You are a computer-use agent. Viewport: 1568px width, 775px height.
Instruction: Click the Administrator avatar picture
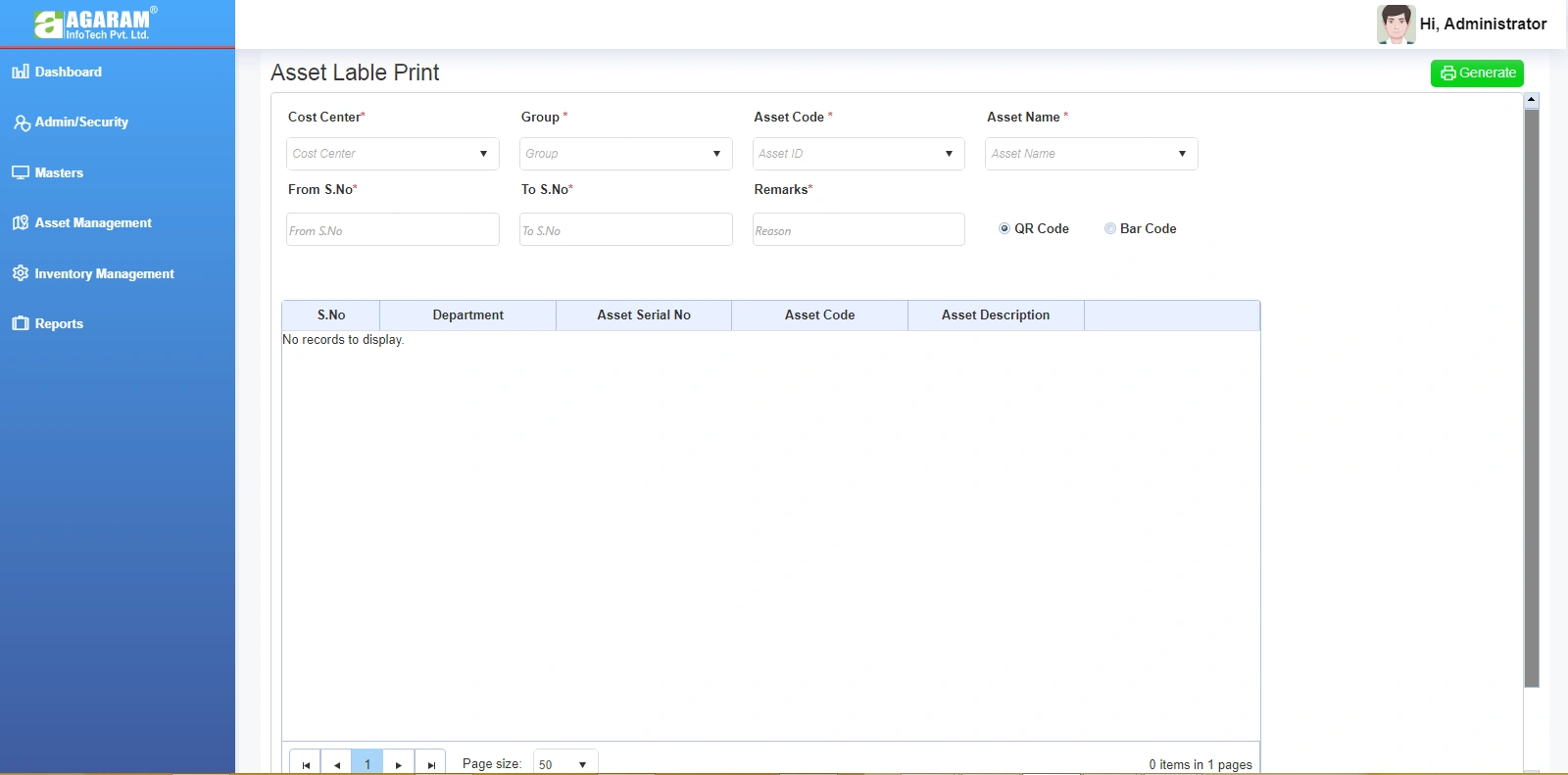coord(1396,24)
